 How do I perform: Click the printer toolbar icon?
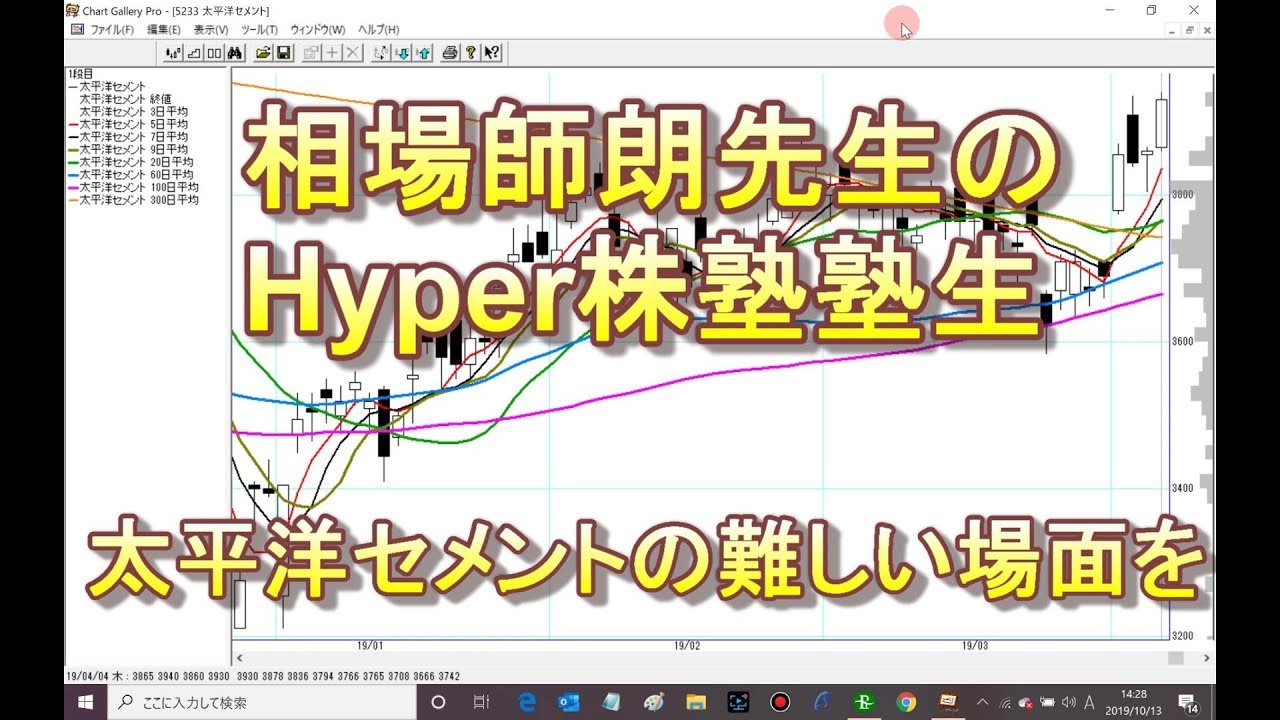(x=450, y=53)
